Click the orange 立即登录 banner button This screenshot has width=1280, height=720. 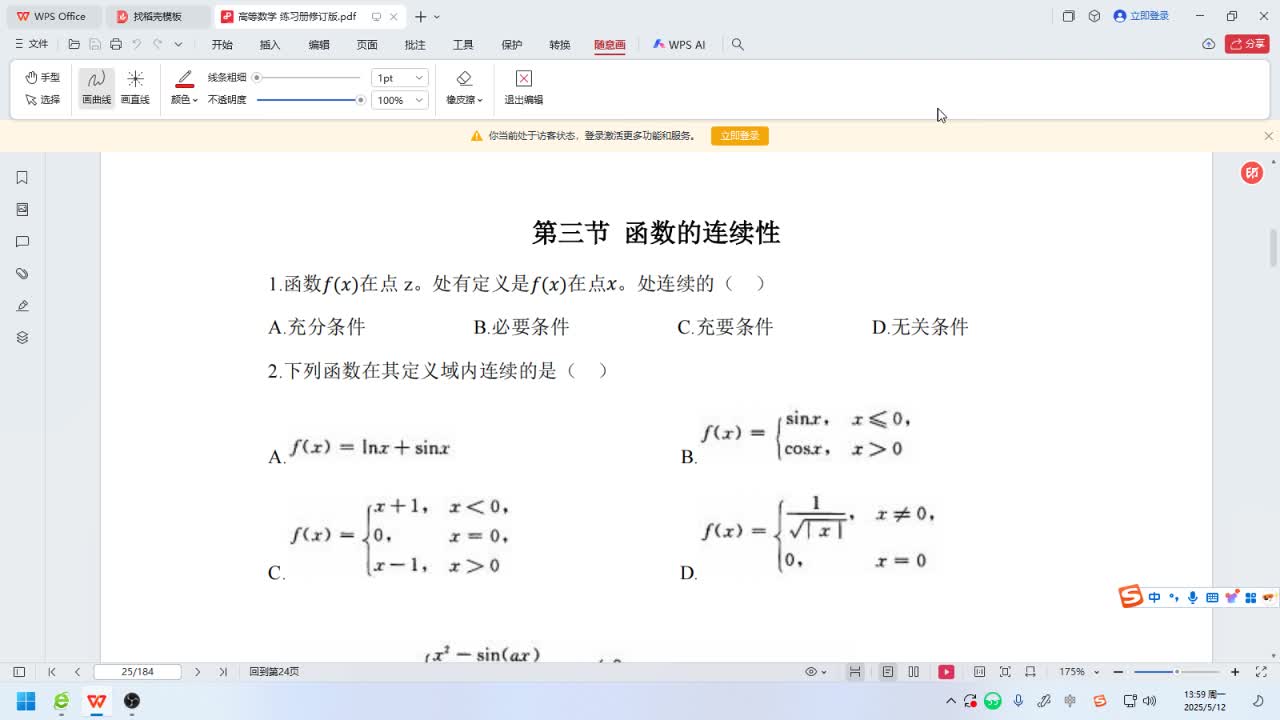(x=739, y=136)
